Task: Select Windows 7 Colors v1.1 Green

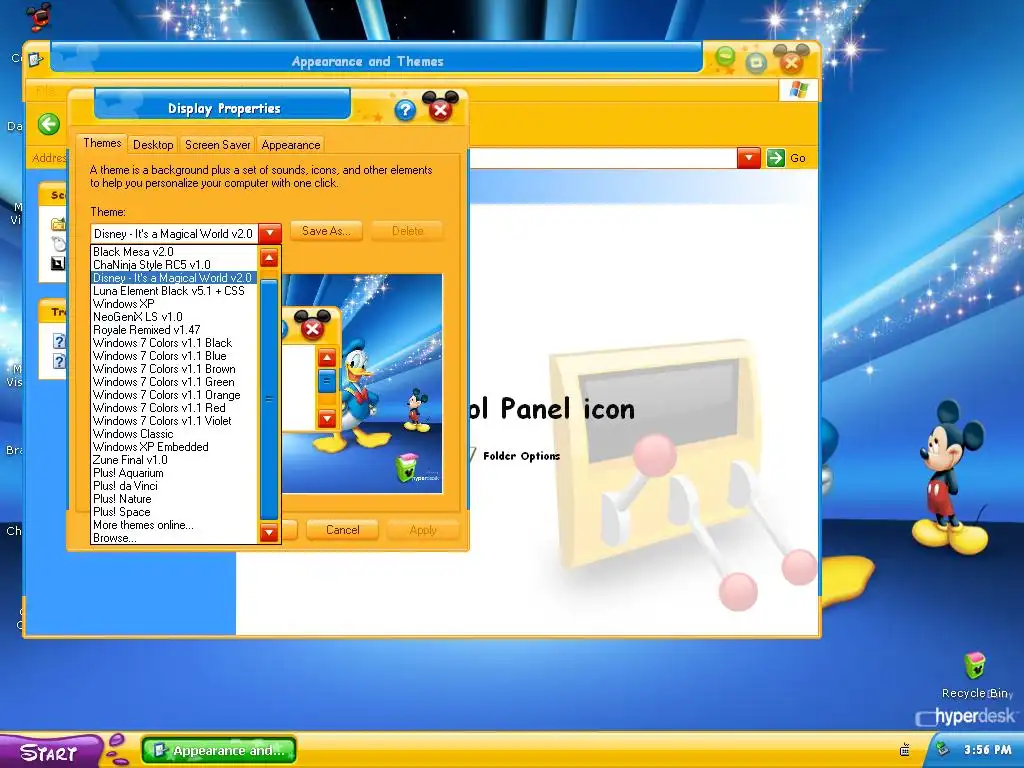Action: 174,382
